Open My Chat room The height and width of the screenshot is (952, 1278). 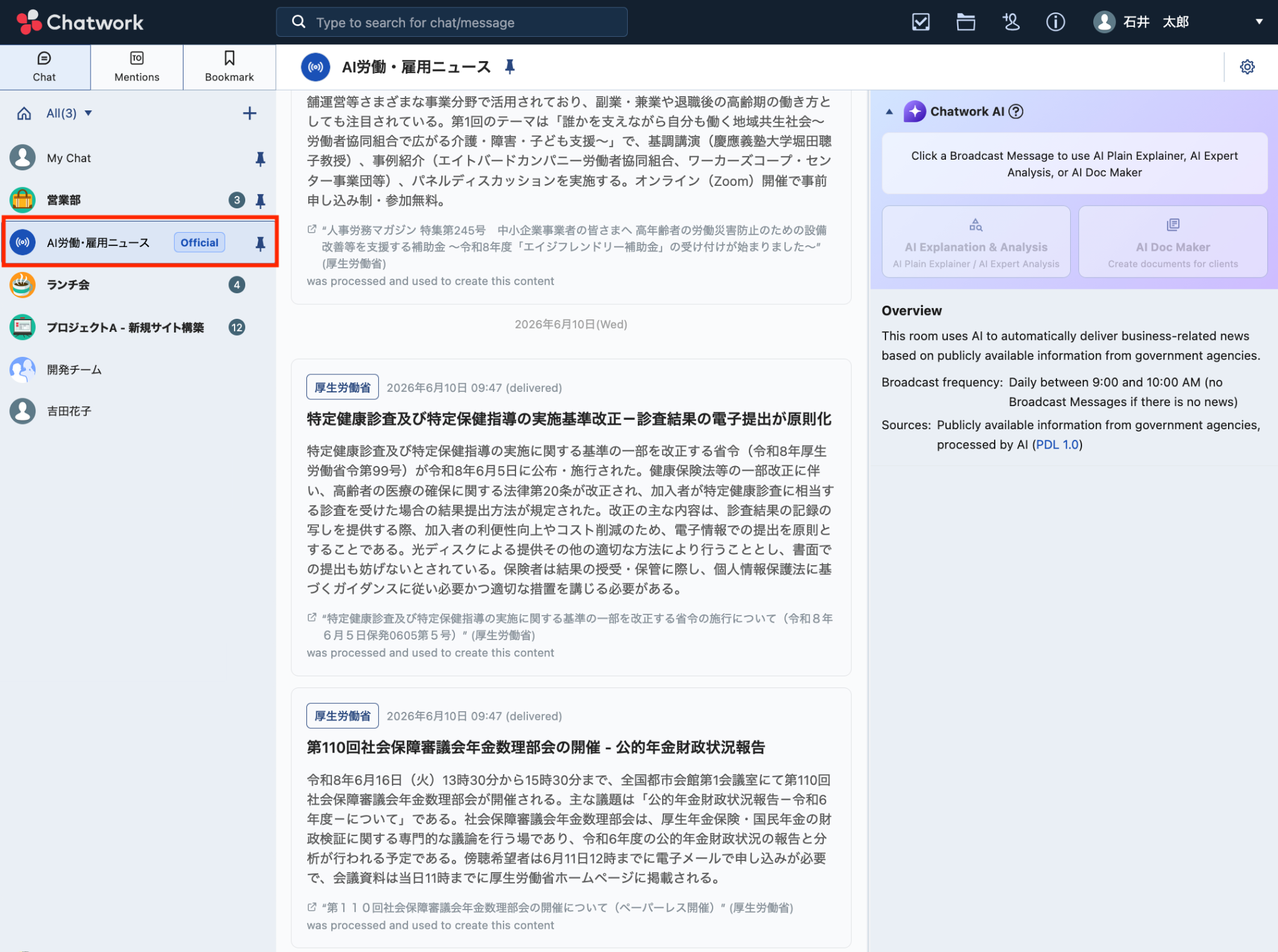[x=138, y=158]
